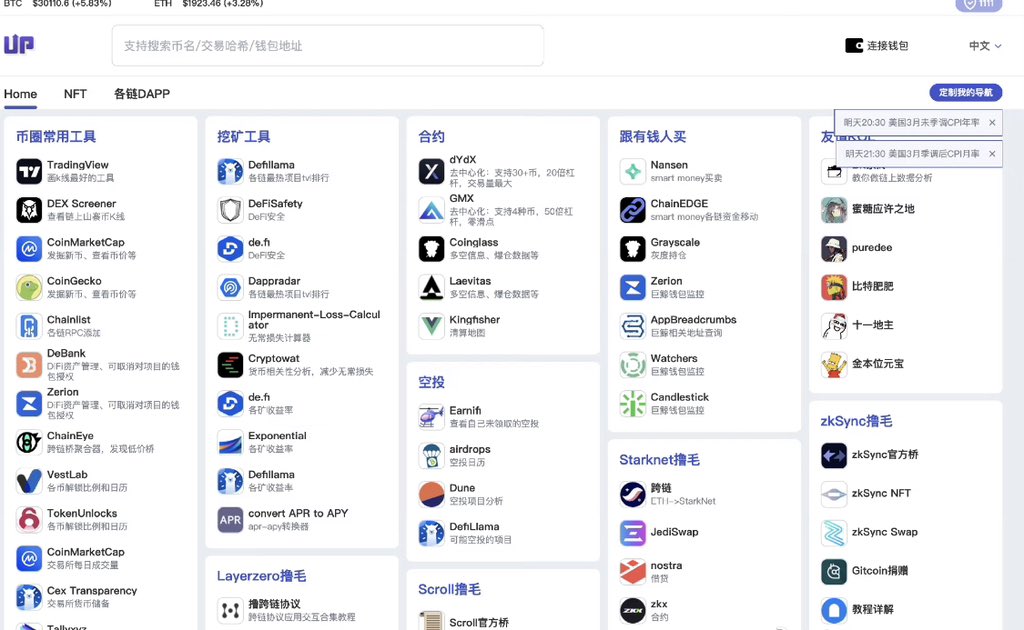Click the 挖矿工具 section heading
1024x630 pixels.
pos(244,136)
